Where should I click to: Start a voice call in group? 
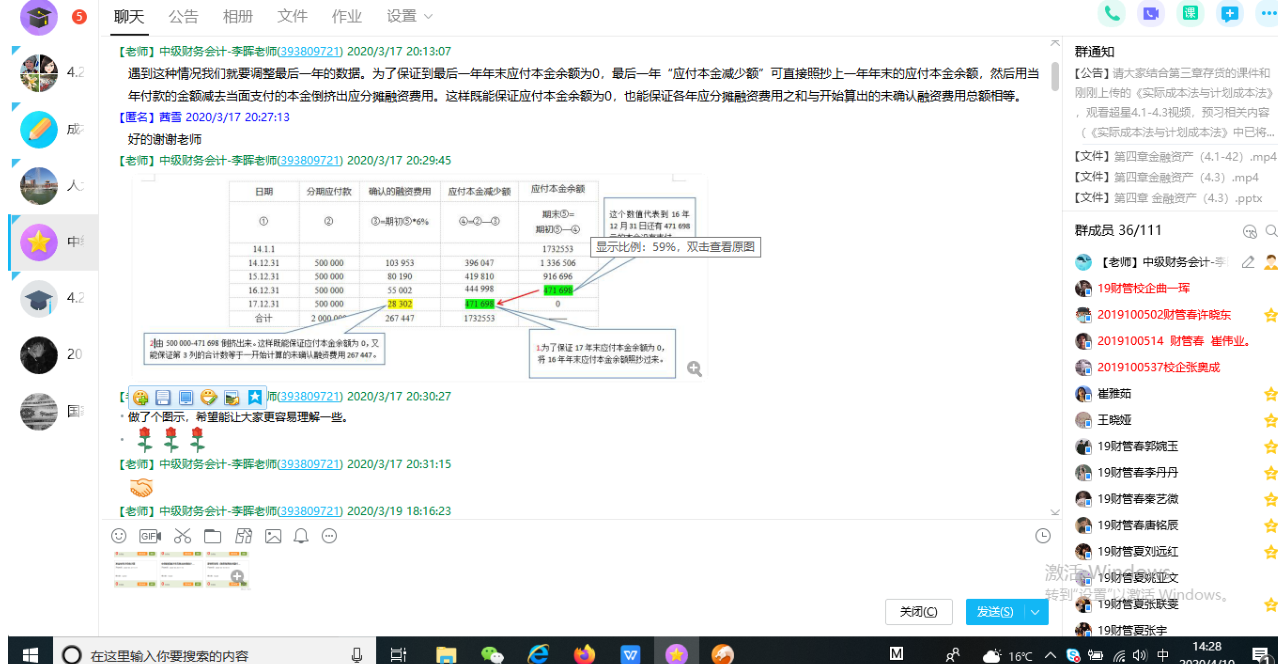(1111, 14)
